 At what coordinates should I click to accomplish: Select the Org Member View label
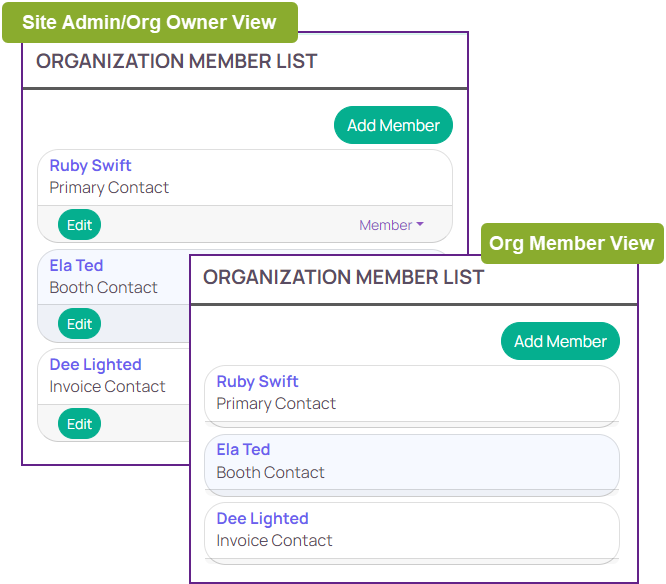[572, 243]
